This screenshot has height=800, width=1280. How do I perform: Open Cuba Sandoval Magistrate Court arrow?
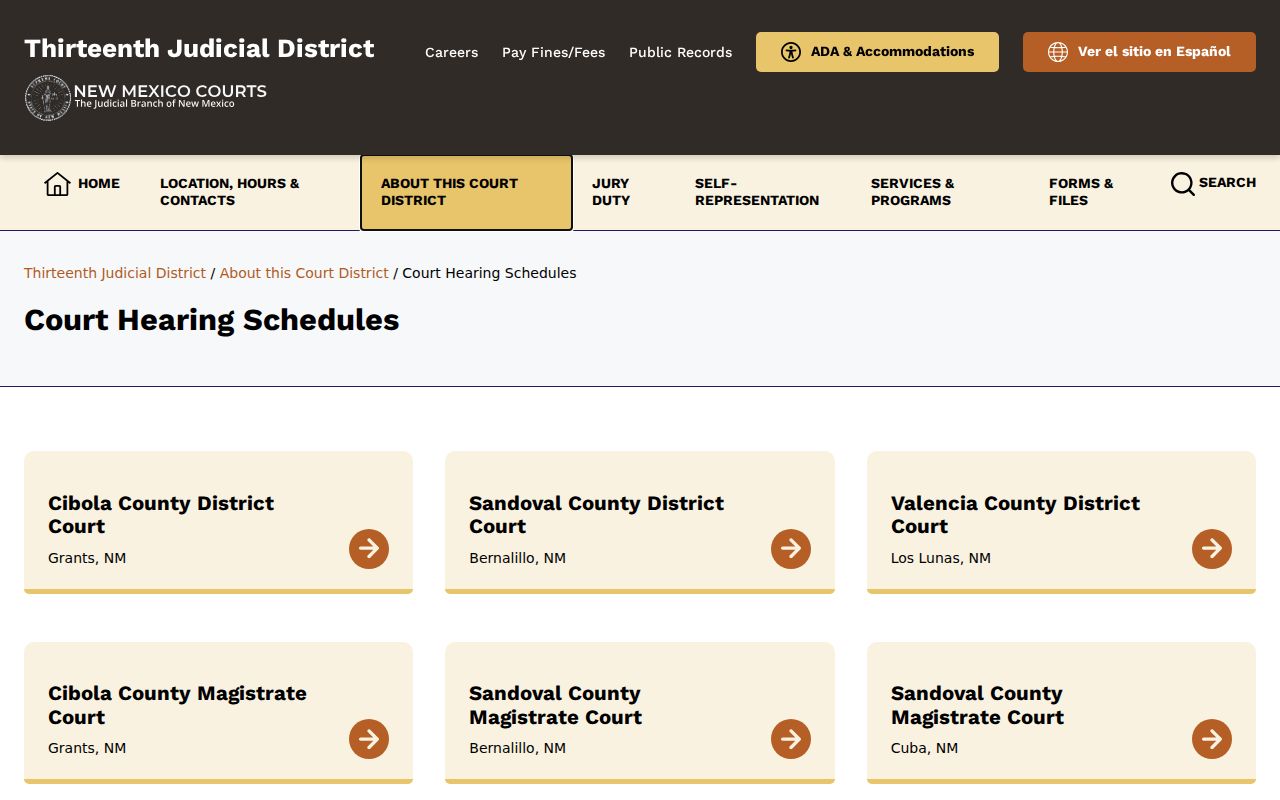(x=1212, y=739)
